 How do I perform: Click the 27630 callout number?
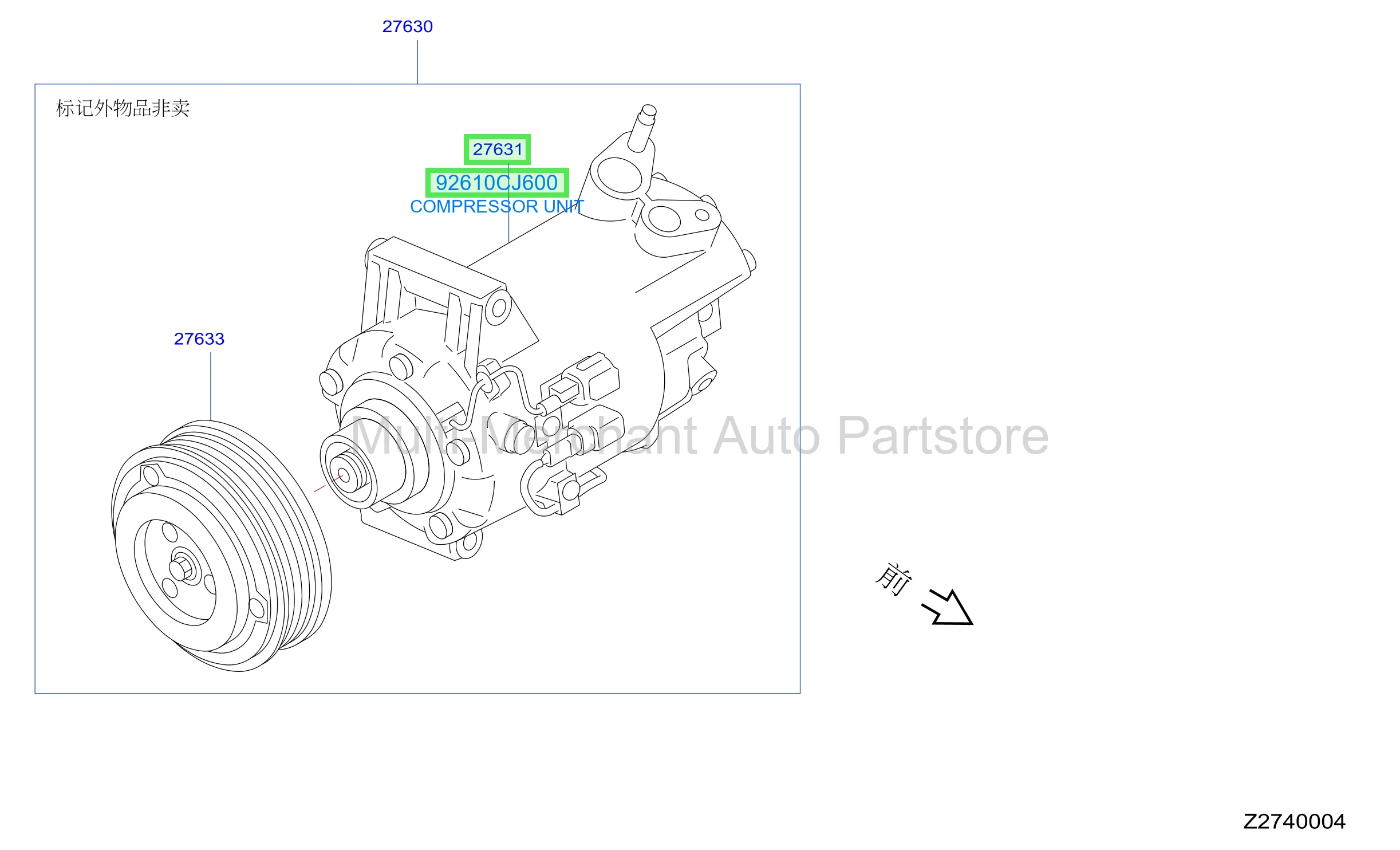tap(407, 26)
